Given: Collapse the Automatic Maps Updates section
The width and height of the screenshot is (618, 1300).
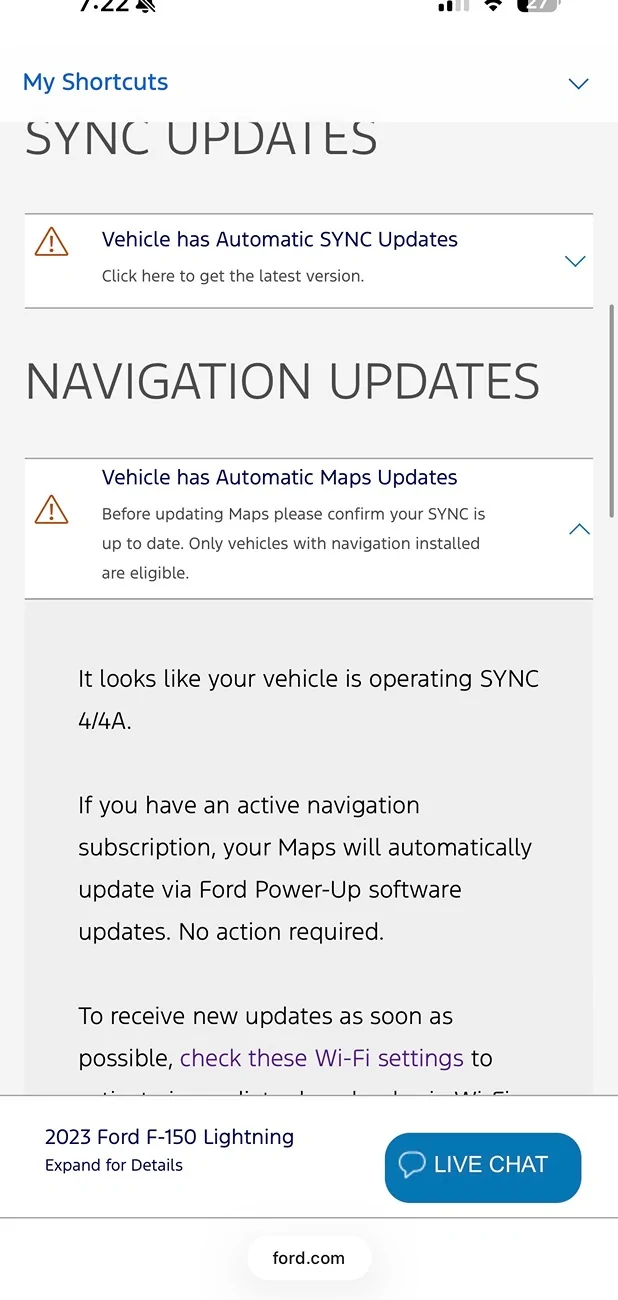Looking at the screenshot, I should (579, 528).
